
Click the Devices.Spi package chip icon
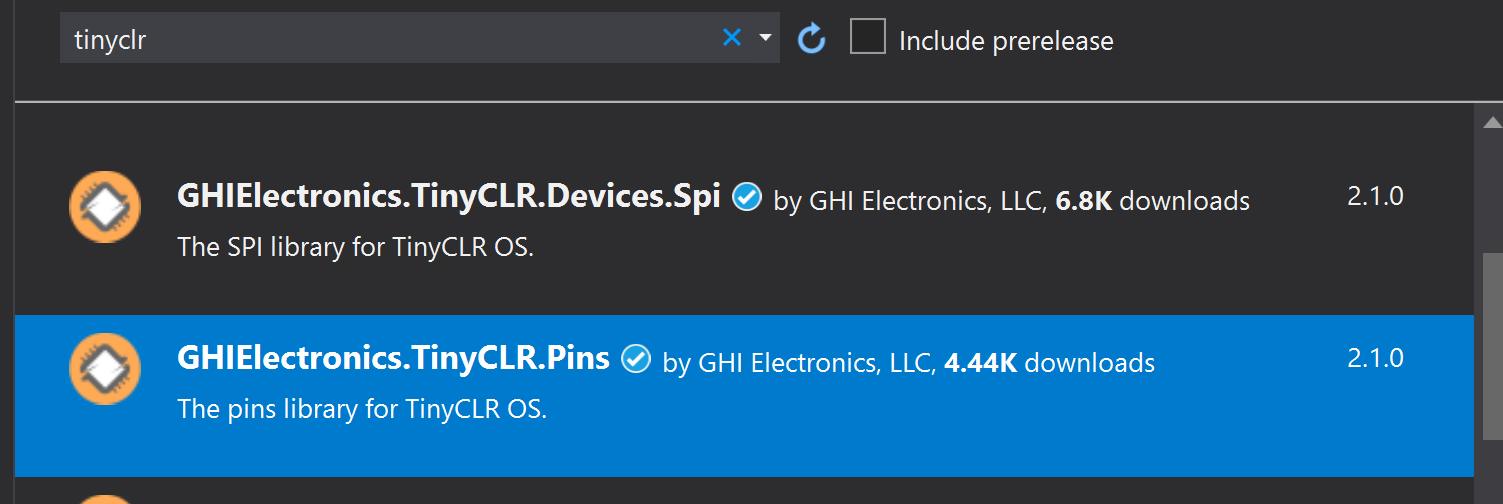(x=105, y=207)
